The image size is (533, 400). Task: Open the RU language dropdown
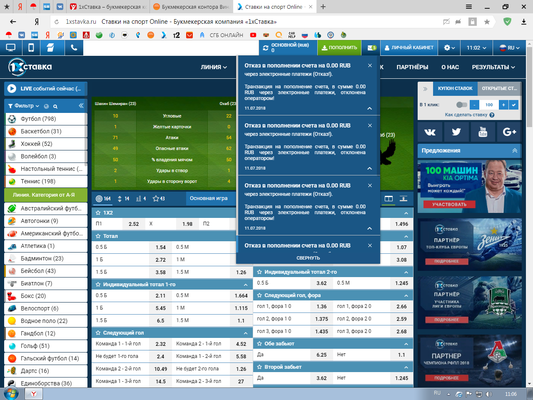pyautogui.click(x=509, y=48)
